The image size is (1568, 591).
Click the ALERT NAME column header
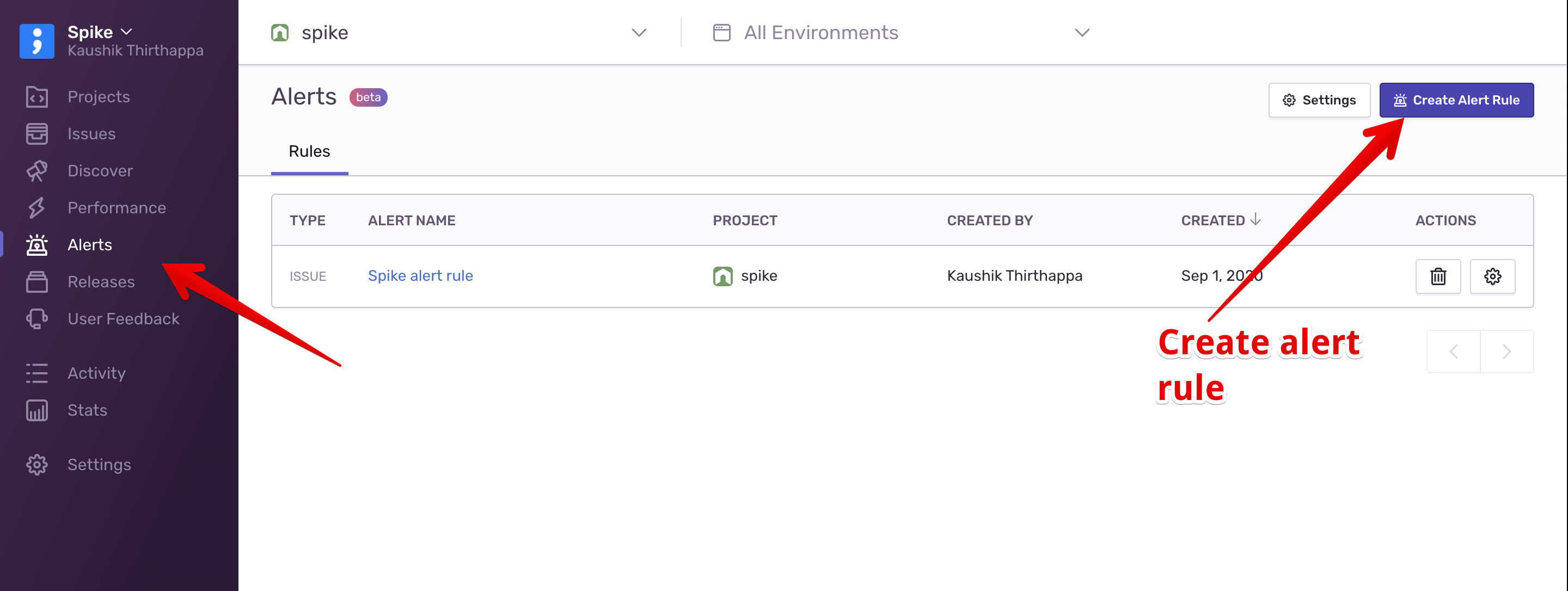pyautogui.click(x=412, y=220)
